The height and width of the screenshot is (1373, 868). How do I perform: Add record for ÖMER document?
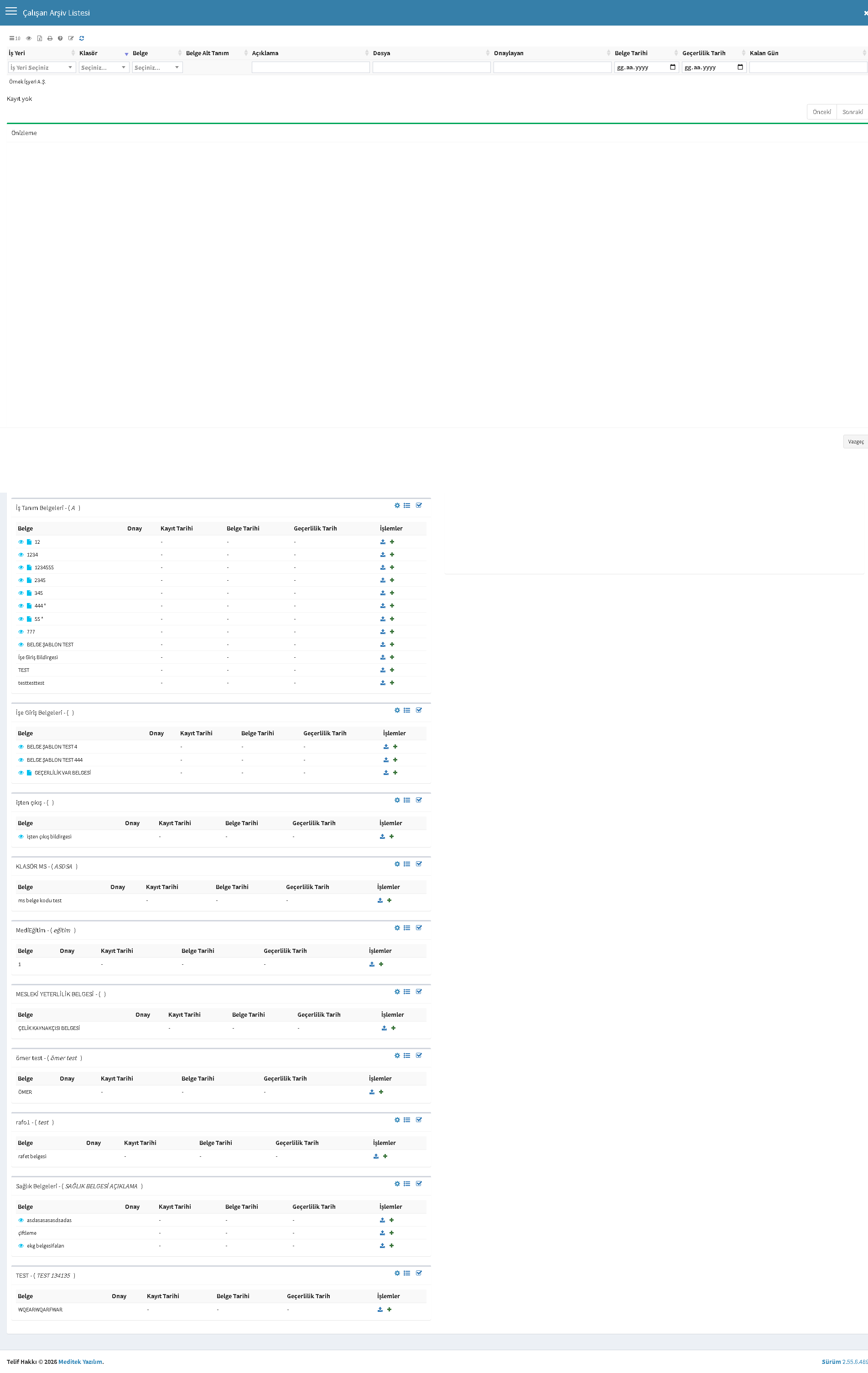[381, 1092]
